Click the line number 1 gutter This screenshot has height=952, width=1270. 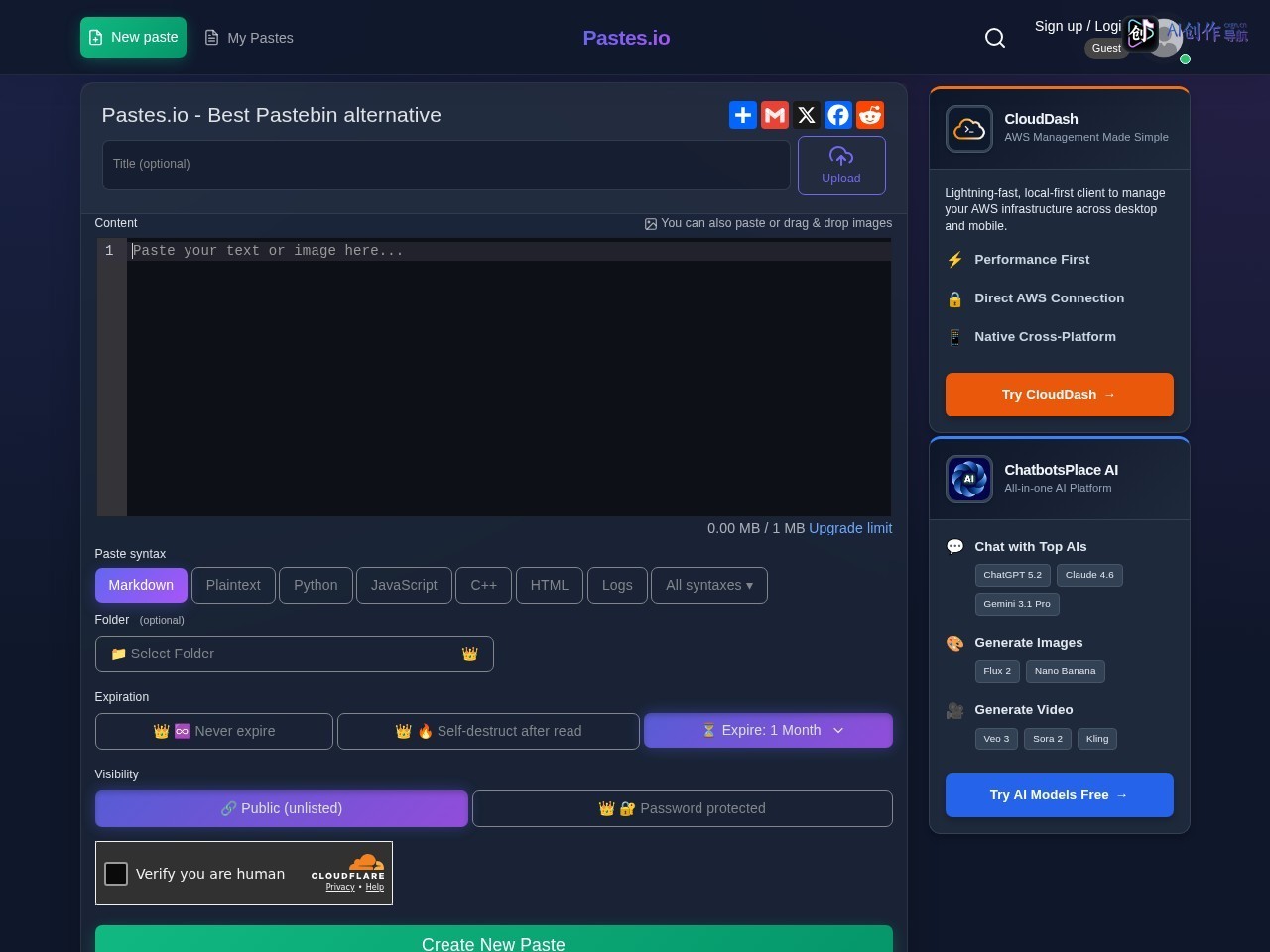tap(110, 251)
